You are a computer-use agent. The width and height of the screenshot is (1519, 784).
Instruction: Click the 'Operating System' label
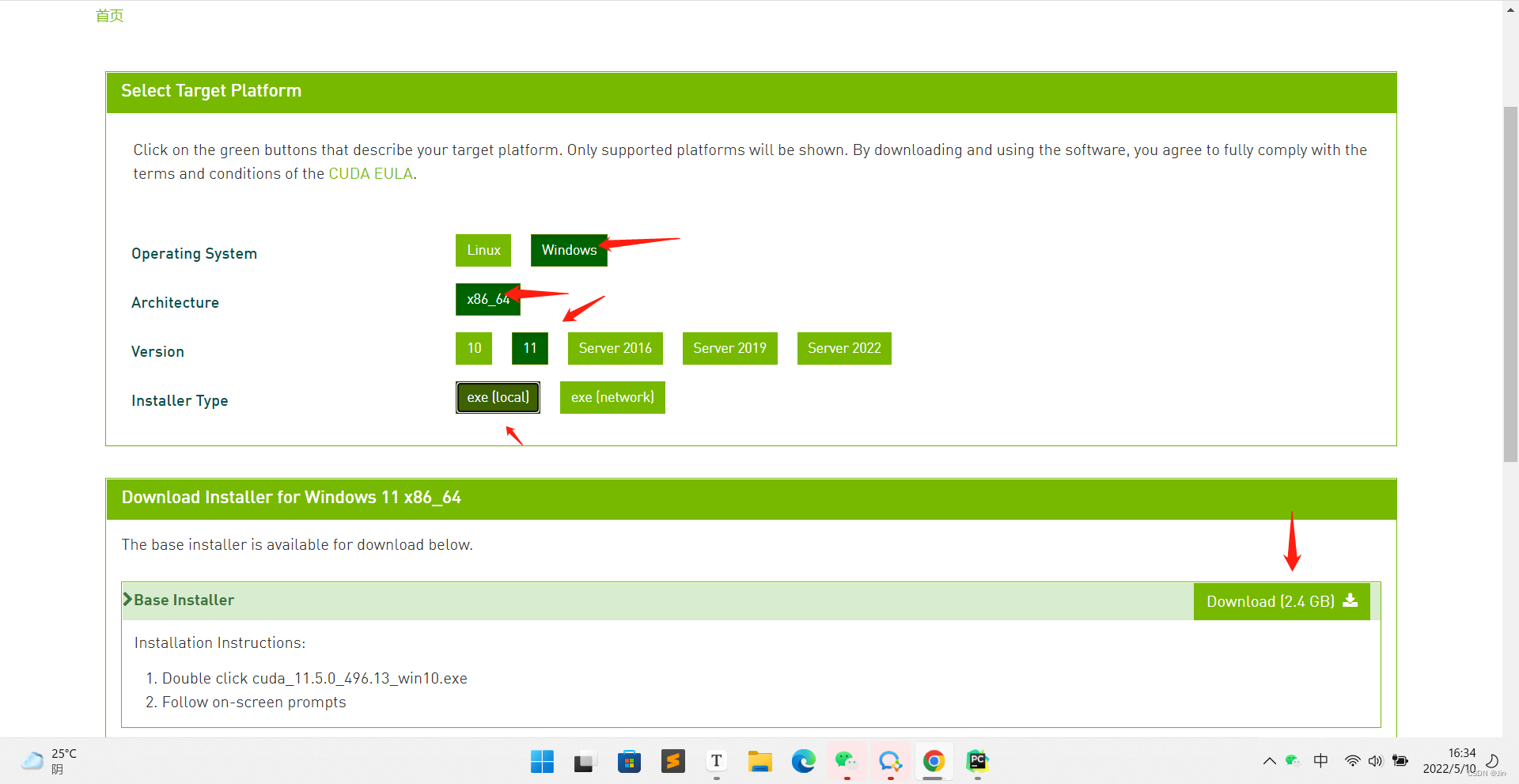(x=194, y=253)
